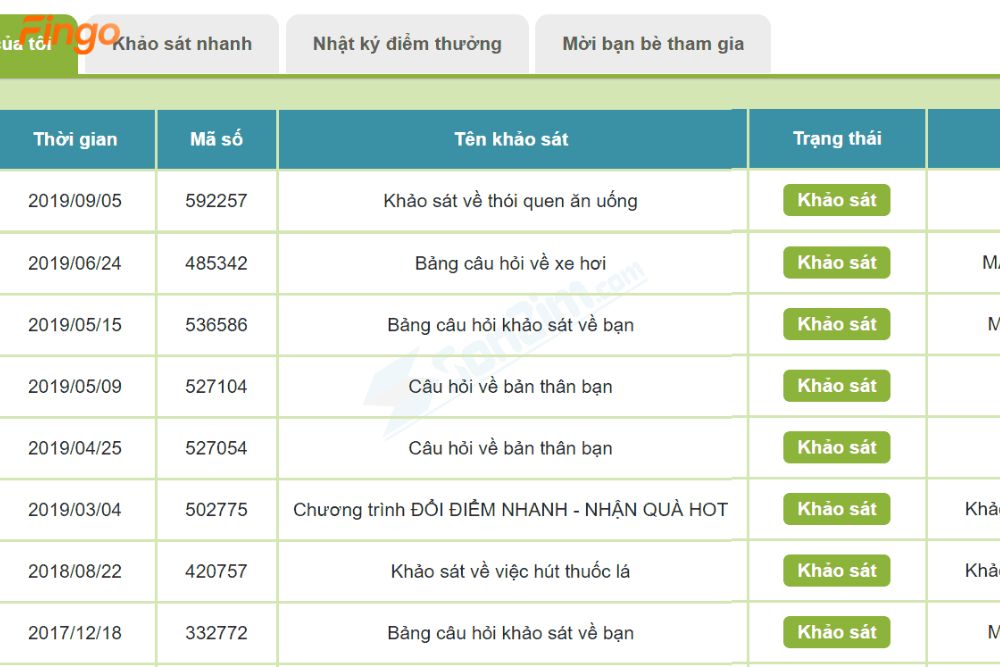The height and width of the screenshot is (667, 1000).
Task: Click survey code 332772
Action: 216,633
